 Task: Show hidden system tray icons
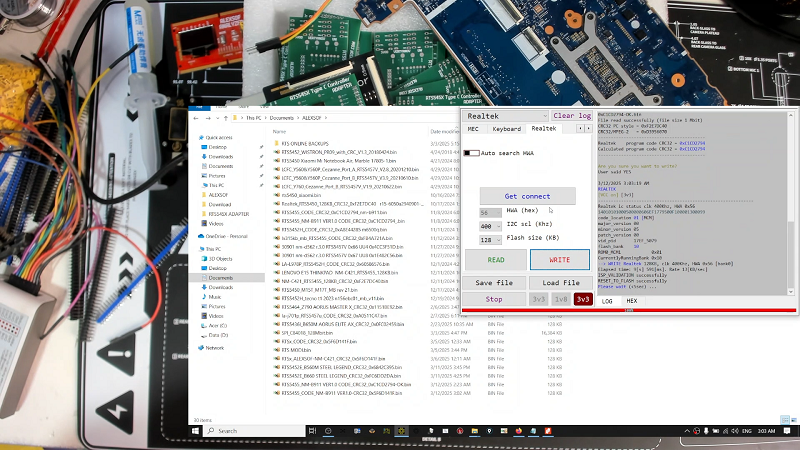pos(687,431)
